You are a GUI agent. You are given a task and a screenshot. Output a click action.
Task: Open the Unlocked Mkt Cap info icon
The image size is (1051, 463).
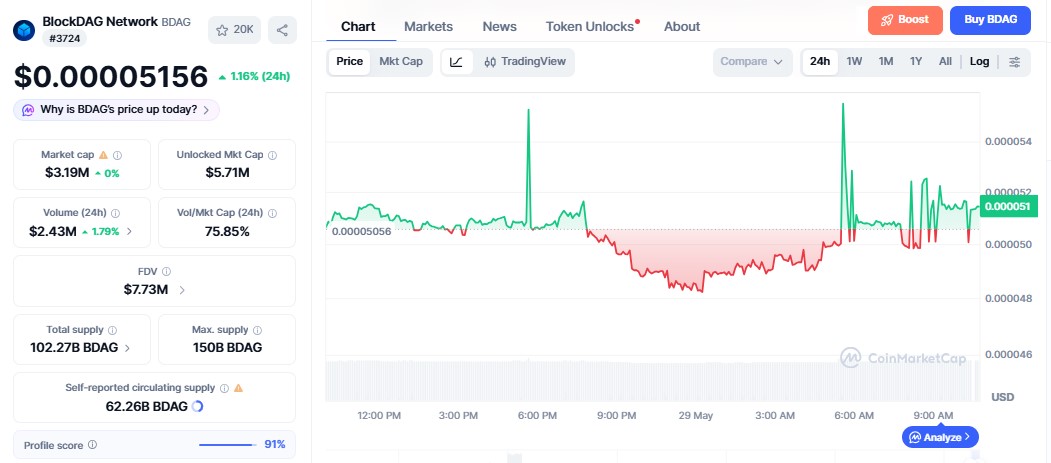[x=272, y=155]
